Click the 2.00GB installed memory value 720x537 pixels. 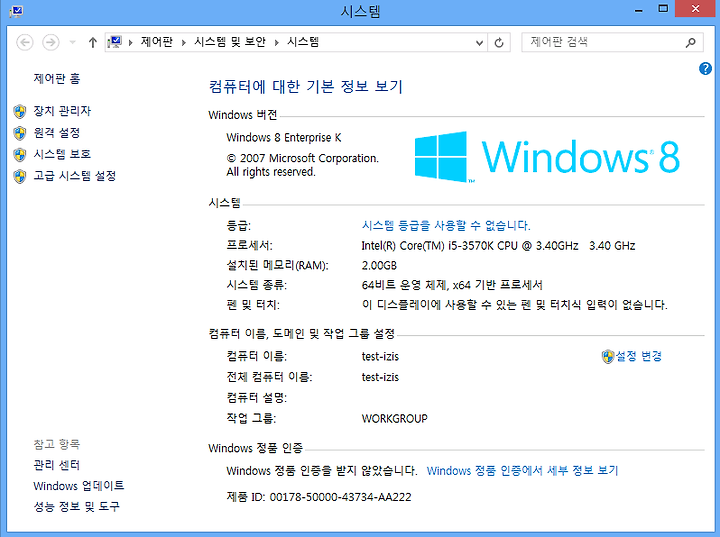pyautogui.click(x=379, y=266)
